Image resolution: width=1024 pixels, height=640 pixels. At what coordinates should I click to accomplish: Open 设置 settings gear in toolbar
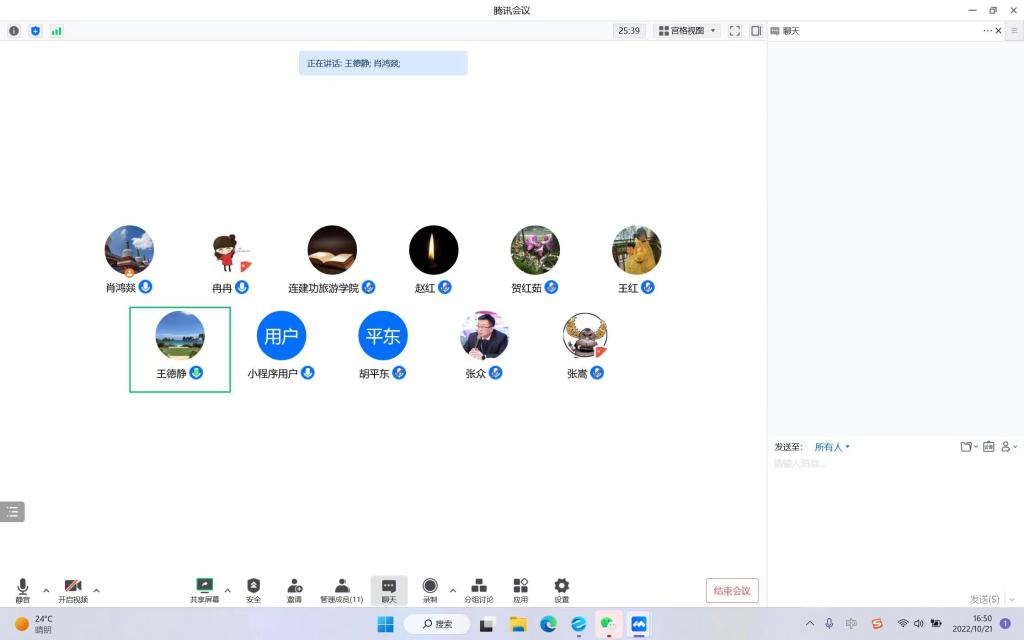(562, 589)
